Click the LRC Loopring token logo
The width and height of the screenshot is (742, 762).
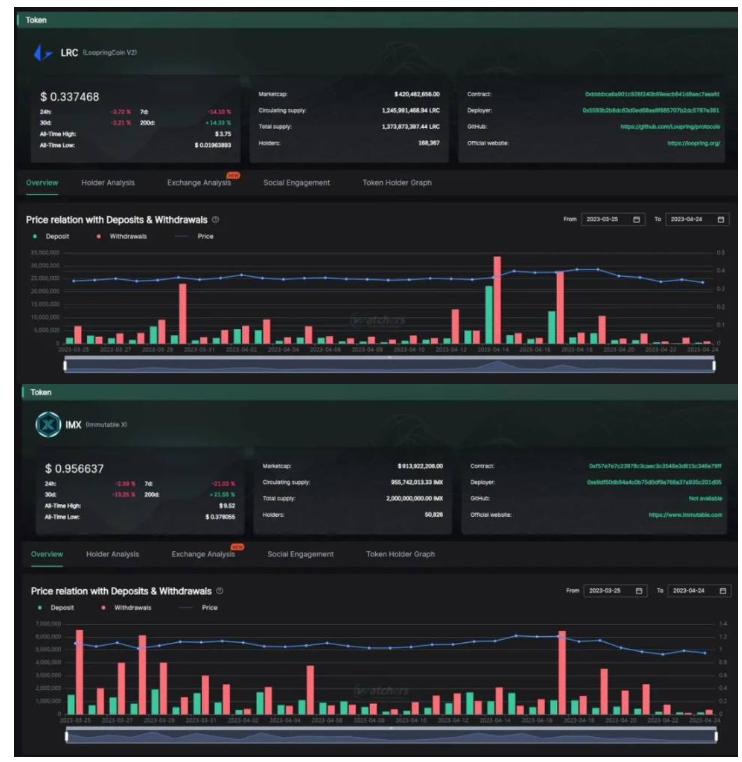42,52
